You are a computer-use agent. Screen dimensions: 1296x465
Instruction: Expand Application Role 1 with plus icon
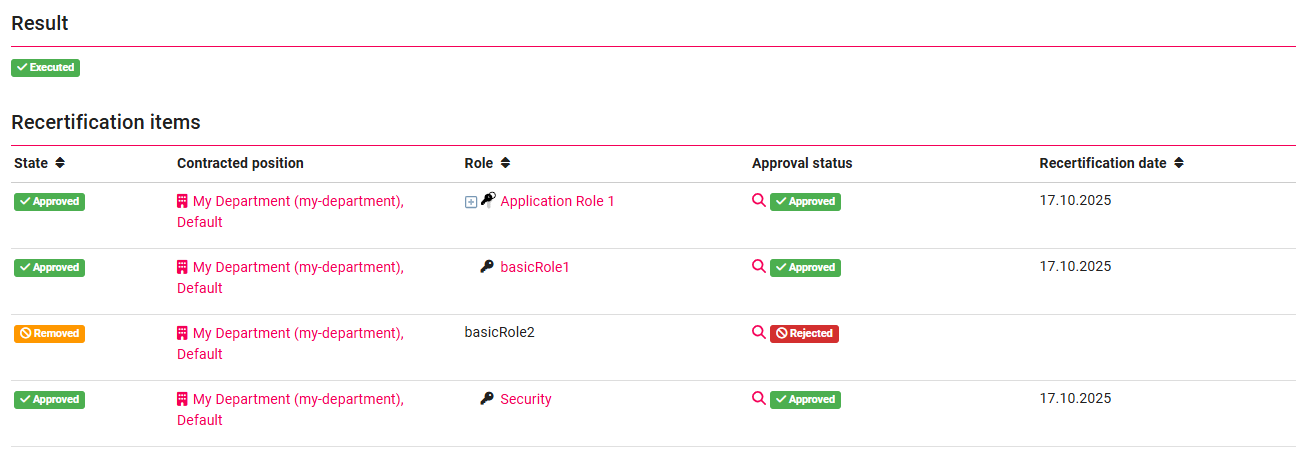pos(471,202)
